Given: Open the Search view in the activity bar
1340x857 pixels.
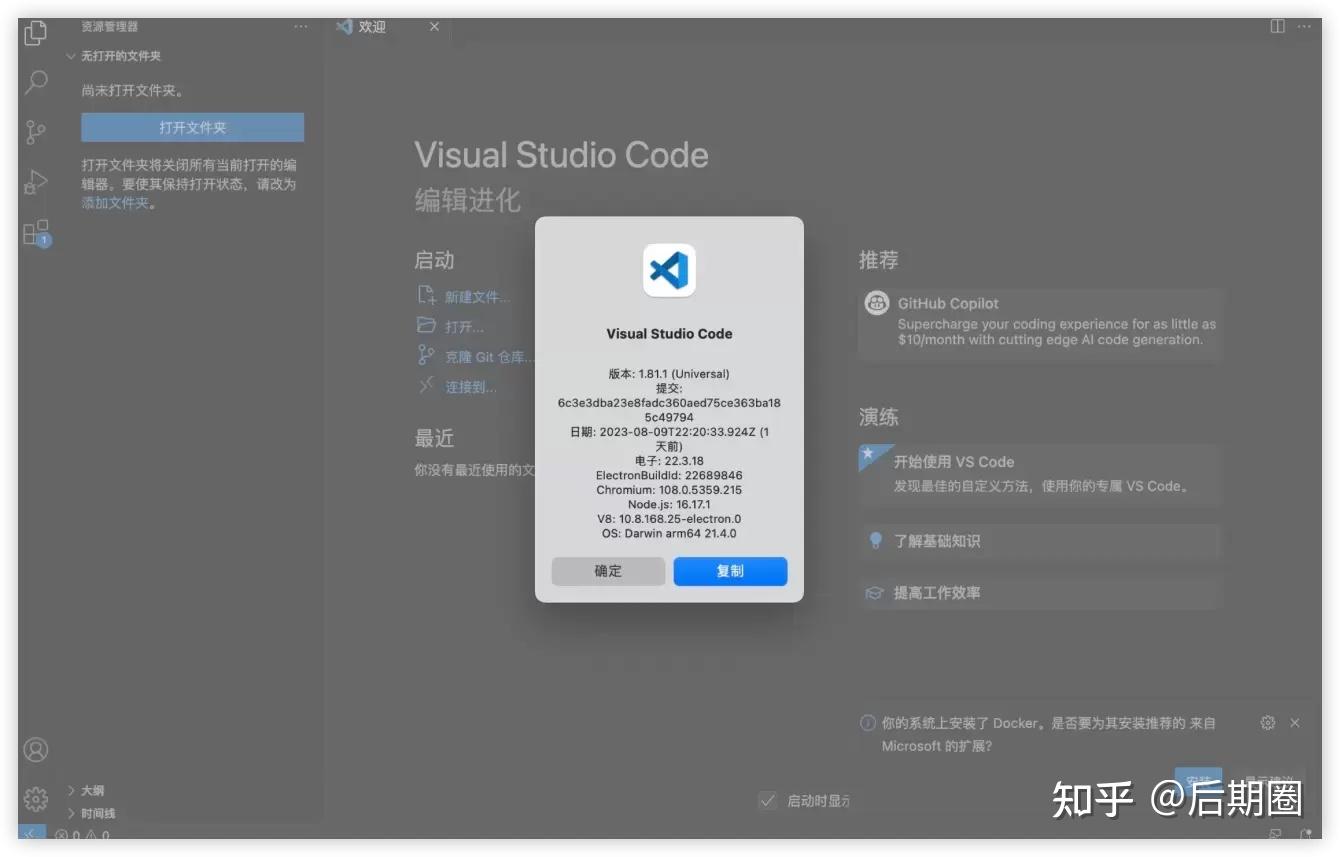Looking at the screenshot, I should [36, 82].
